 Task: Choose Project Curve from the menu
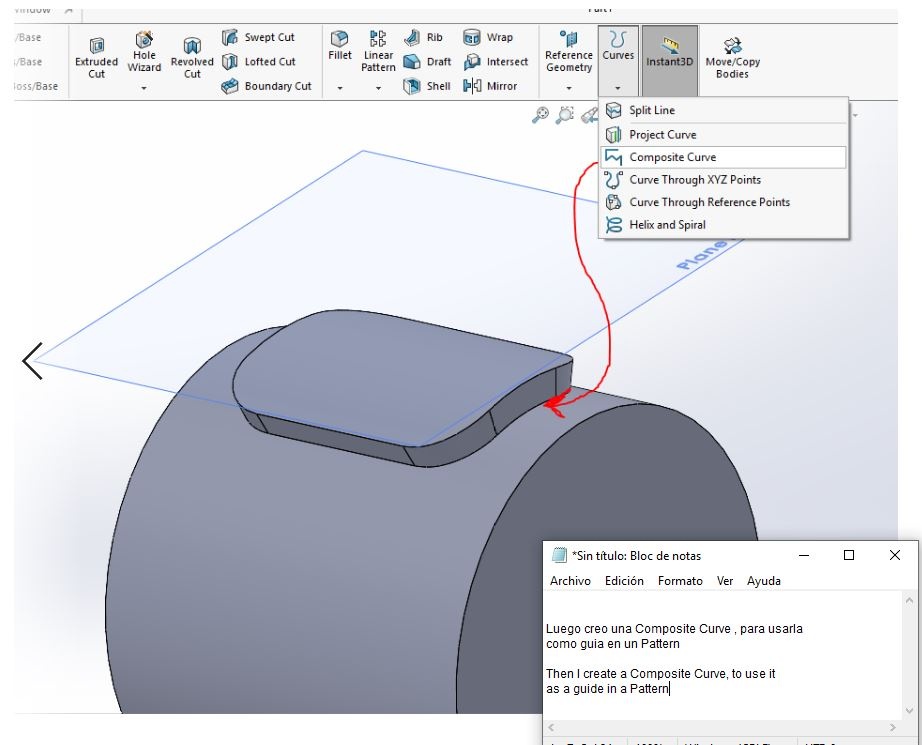tap(724, 135)
